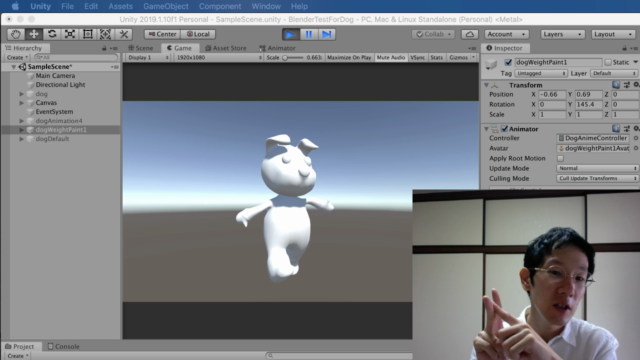The width and height of the screenshot is (640, 360).
Task: Toggle the dogWeightPaint1 active checkbox
Action: [508, 62]
